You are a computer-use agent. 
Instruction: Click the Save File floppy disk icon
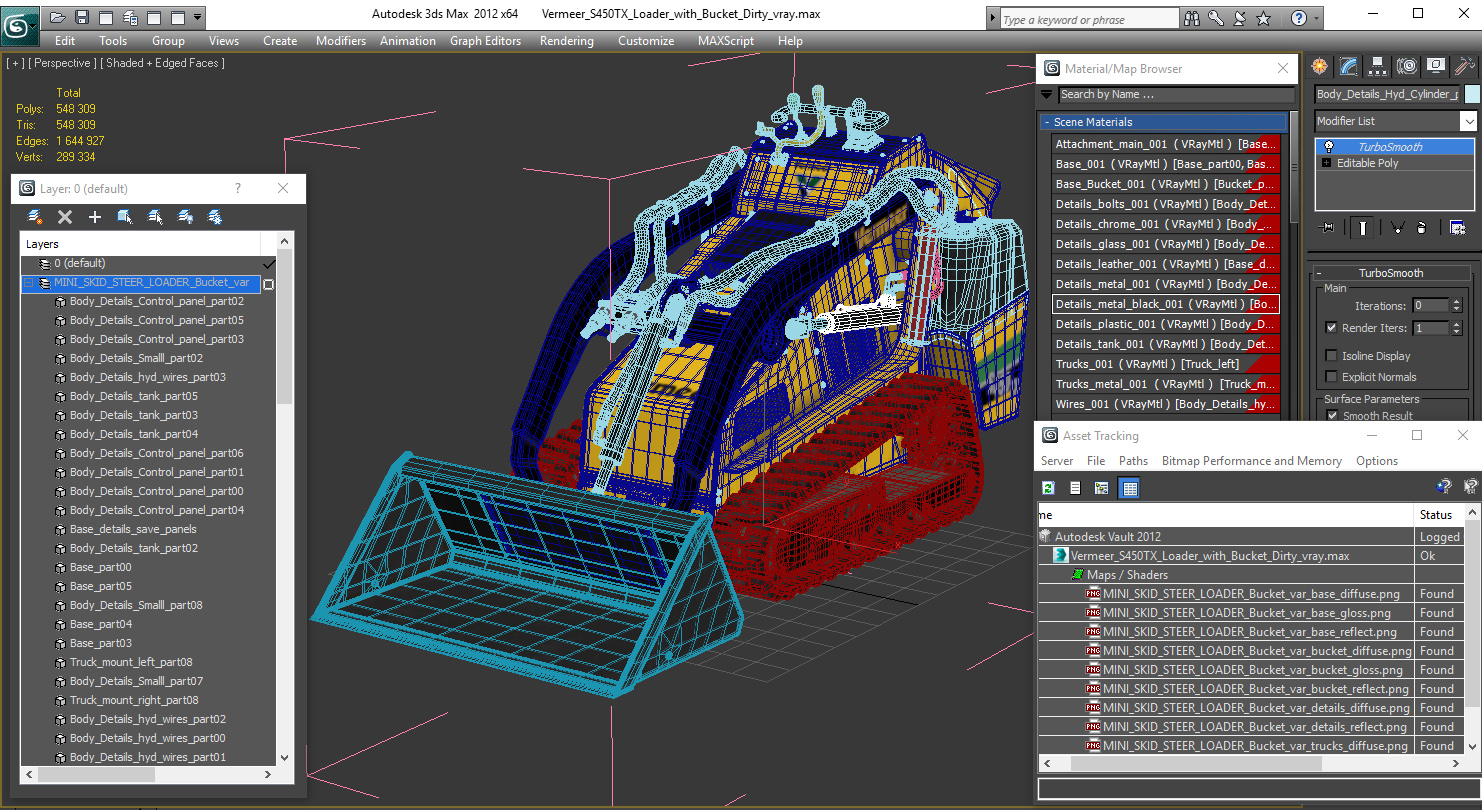pyautogui.click(x=82, y=17)
